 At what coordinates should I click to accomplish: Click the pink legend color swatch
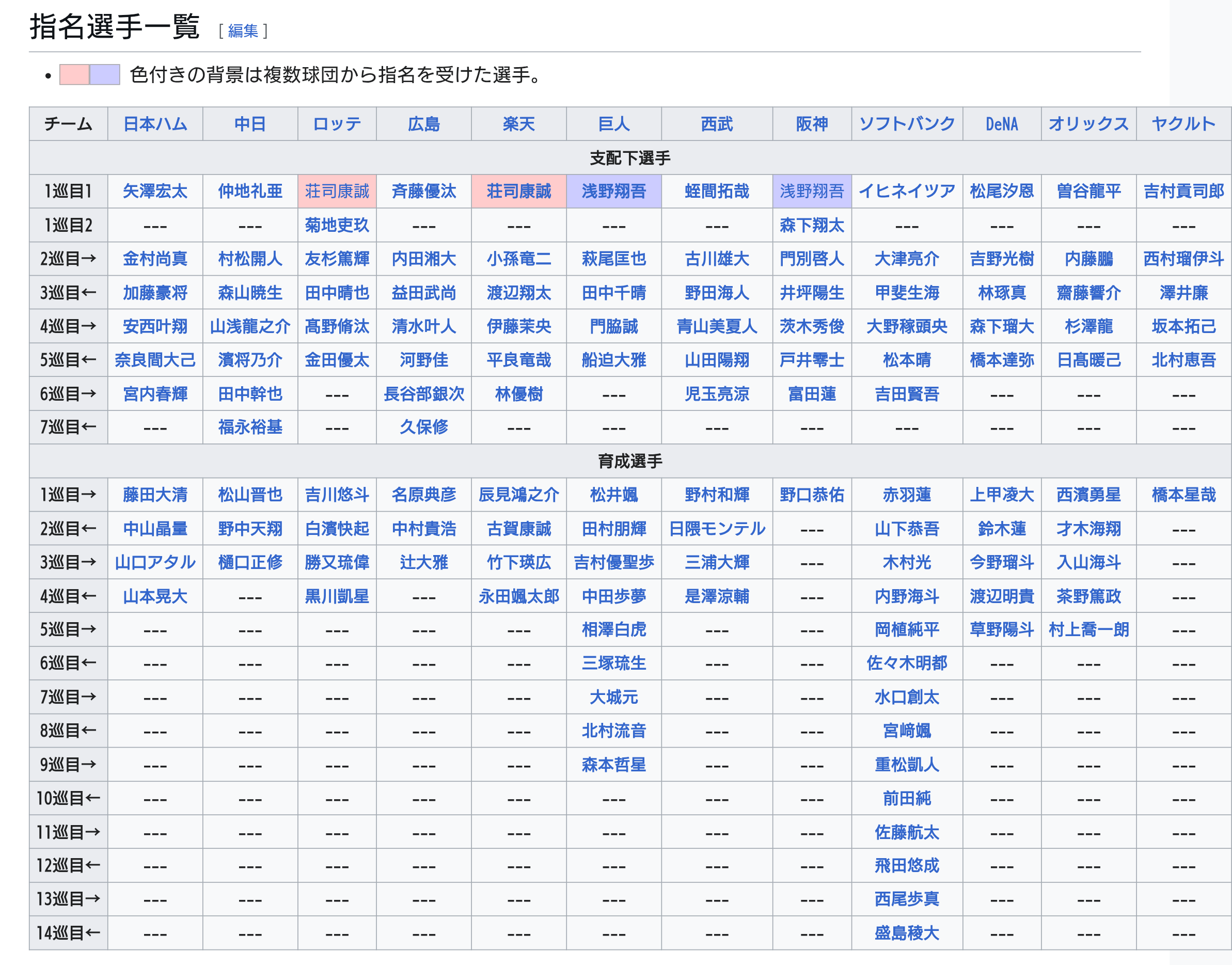pos(74,74)
